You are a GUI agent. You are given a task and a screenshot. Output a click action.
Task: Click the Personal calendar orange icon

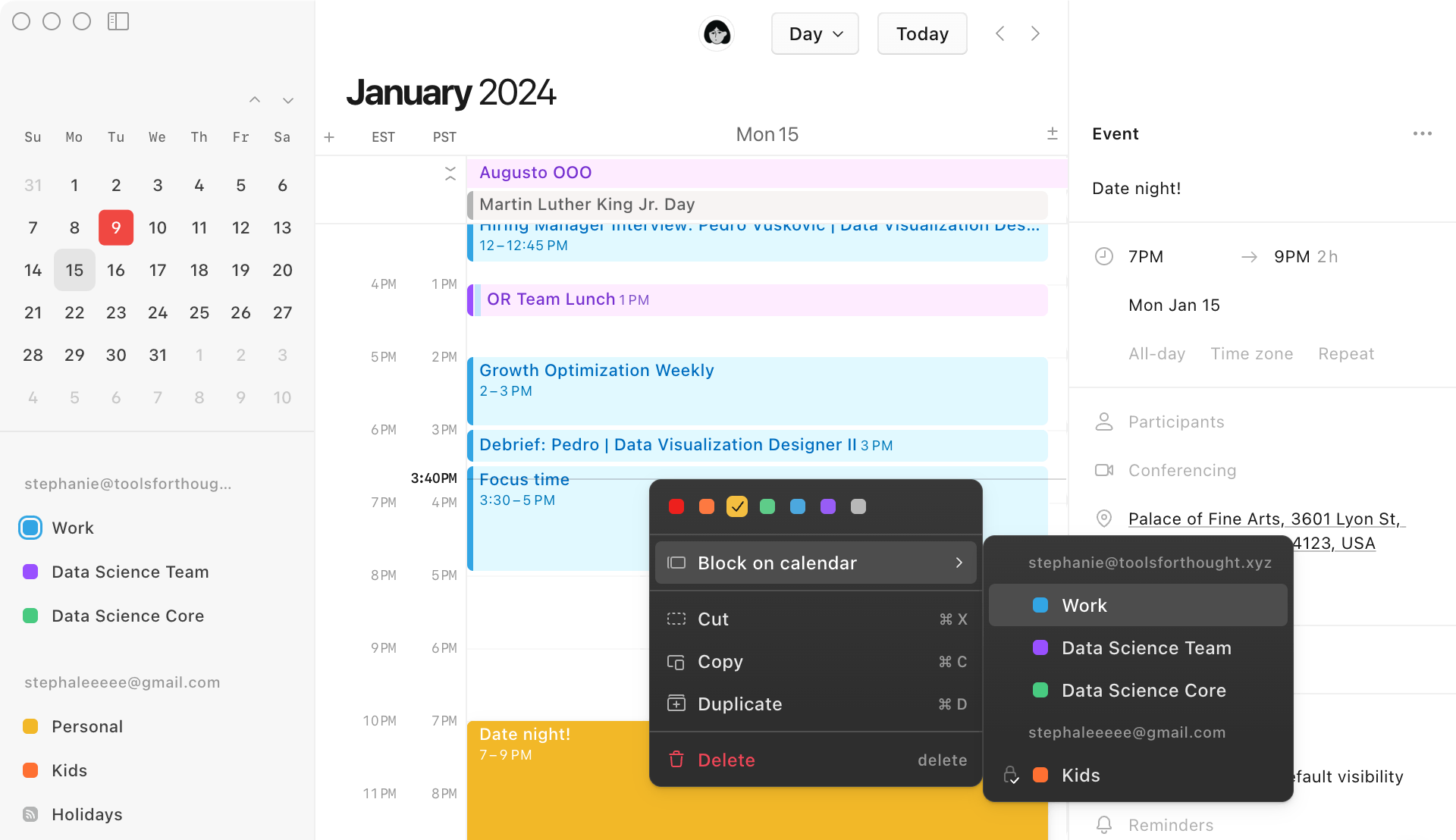point(30,726)
